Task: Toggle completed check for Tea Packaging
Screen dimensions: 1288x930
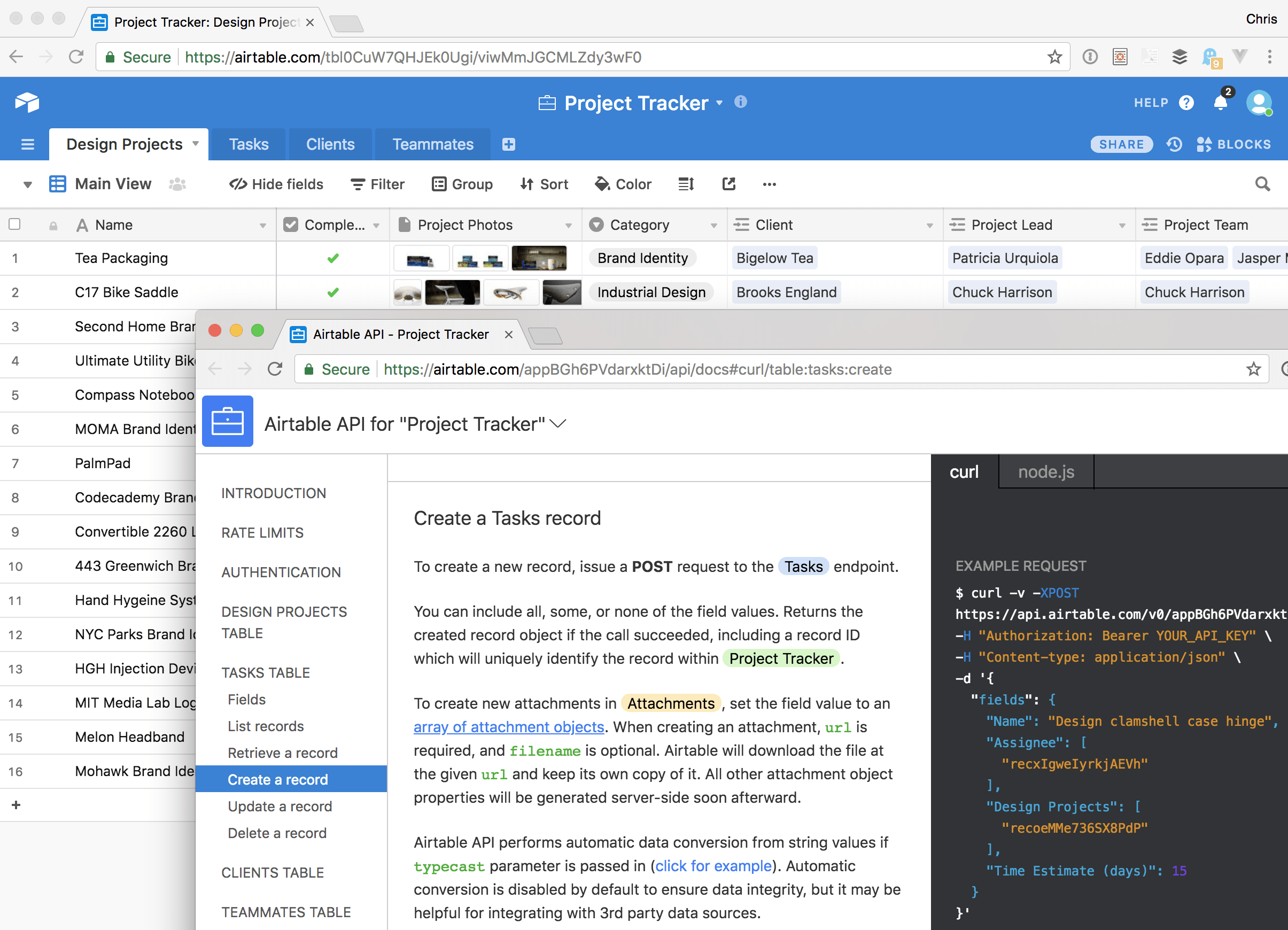Action: 333,258
